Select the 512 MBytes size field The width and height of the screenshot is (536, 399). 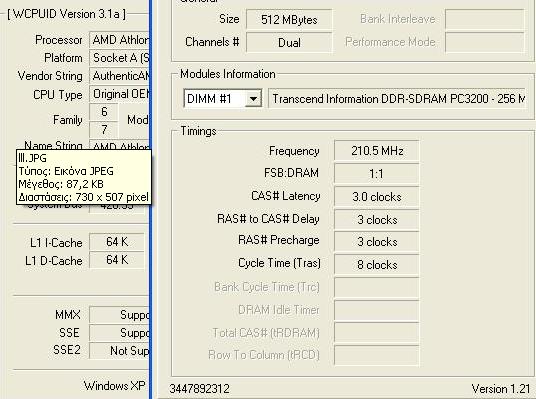coord(289,19)
